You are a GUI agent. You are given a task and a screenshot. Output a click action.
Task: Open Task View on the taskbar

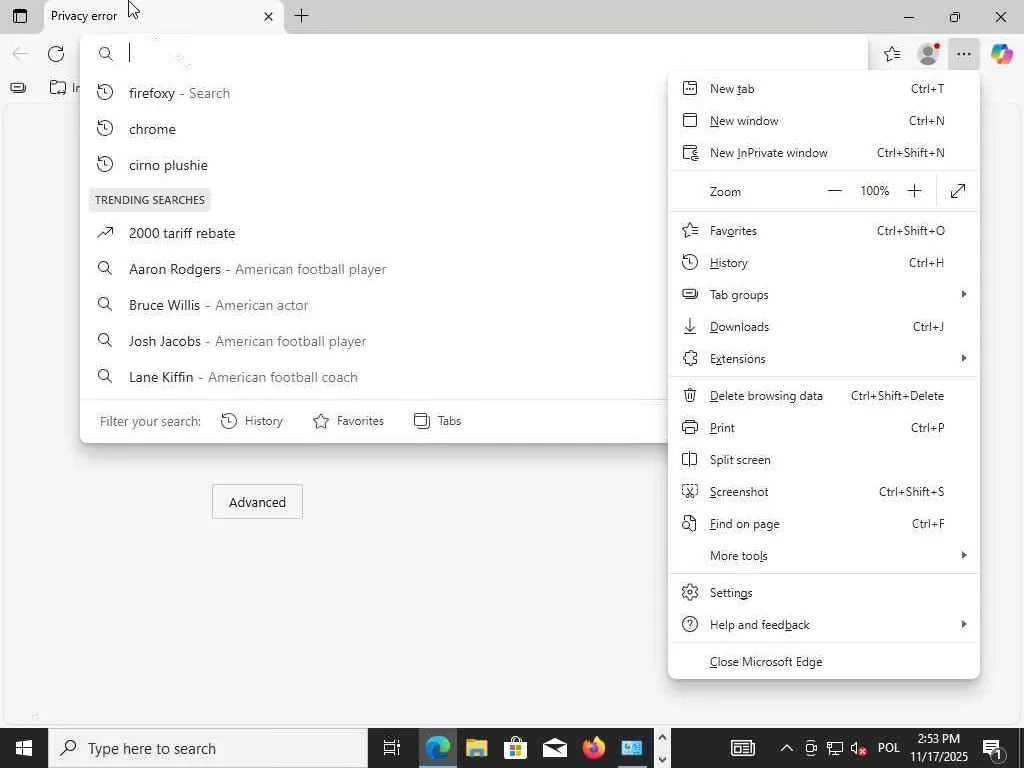click(x=391, y=748)
